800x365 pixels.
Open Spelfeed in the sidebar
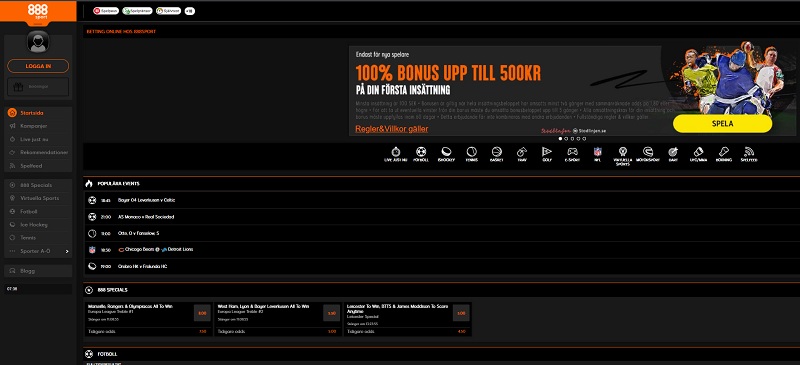(38, 166)
